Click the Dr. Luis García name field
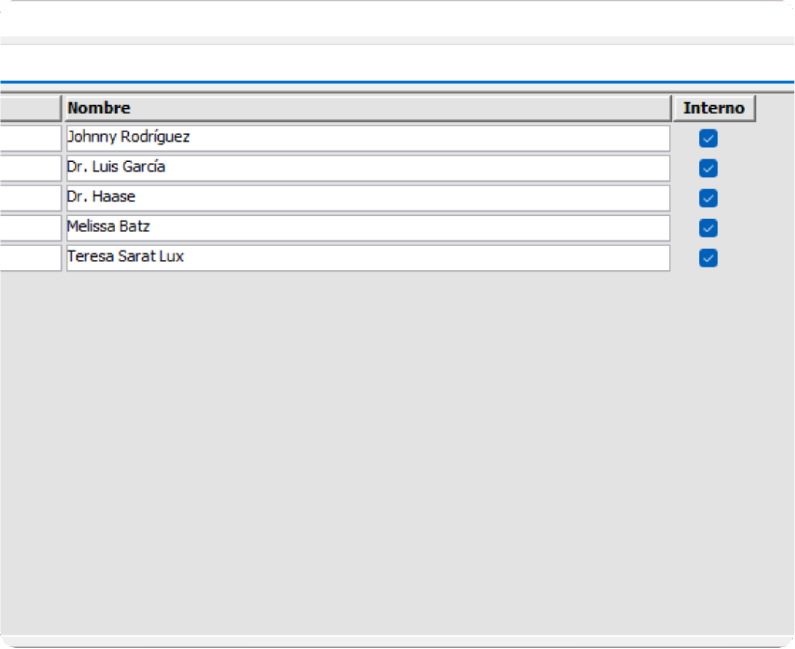 click(367, 168)
